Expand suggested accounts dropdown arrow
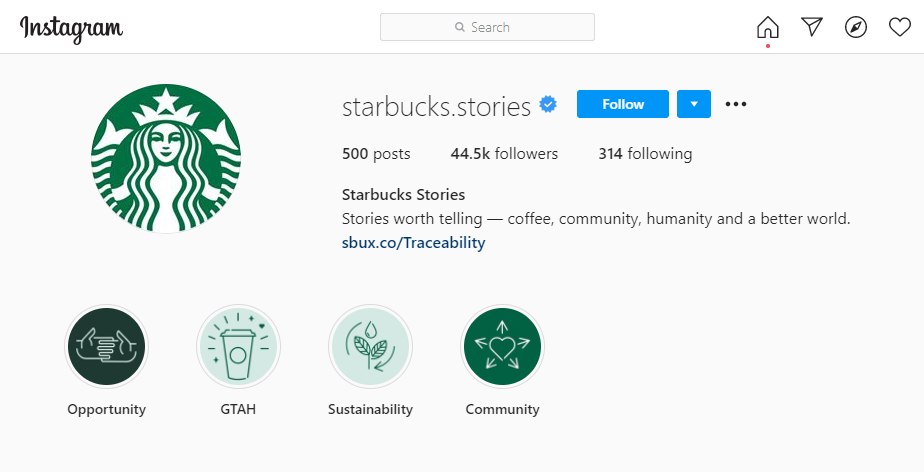The height and width of the screenshot is (472, 924). click(694, 104)
